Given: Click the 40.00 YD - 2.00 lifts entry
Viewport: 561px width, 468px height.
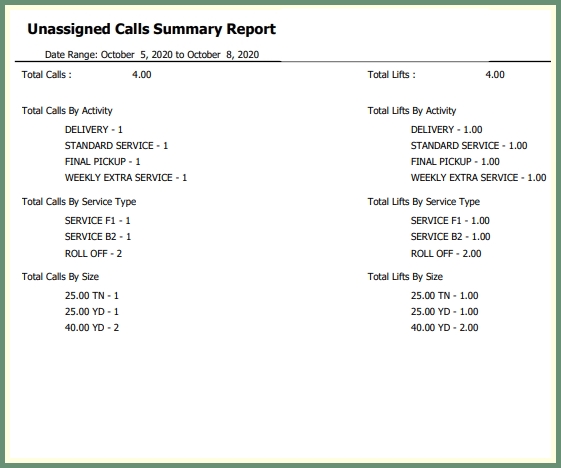Looking at the screenshot, I should point(445,328).
